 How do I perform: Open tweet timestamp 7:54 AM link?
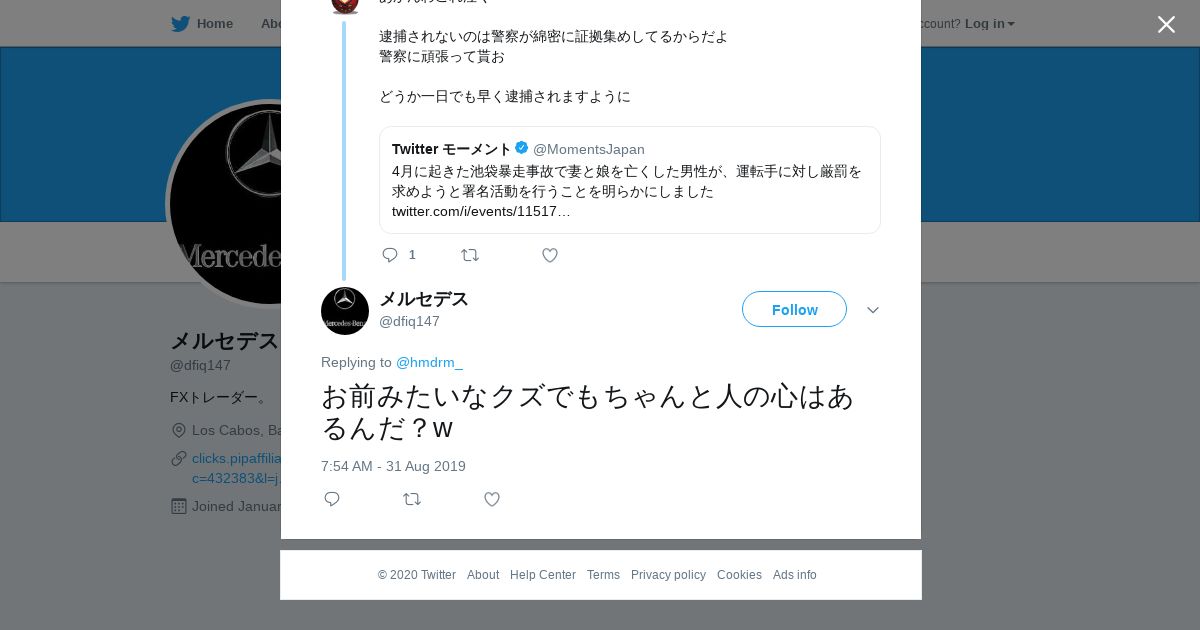click(x=393, y=466)
